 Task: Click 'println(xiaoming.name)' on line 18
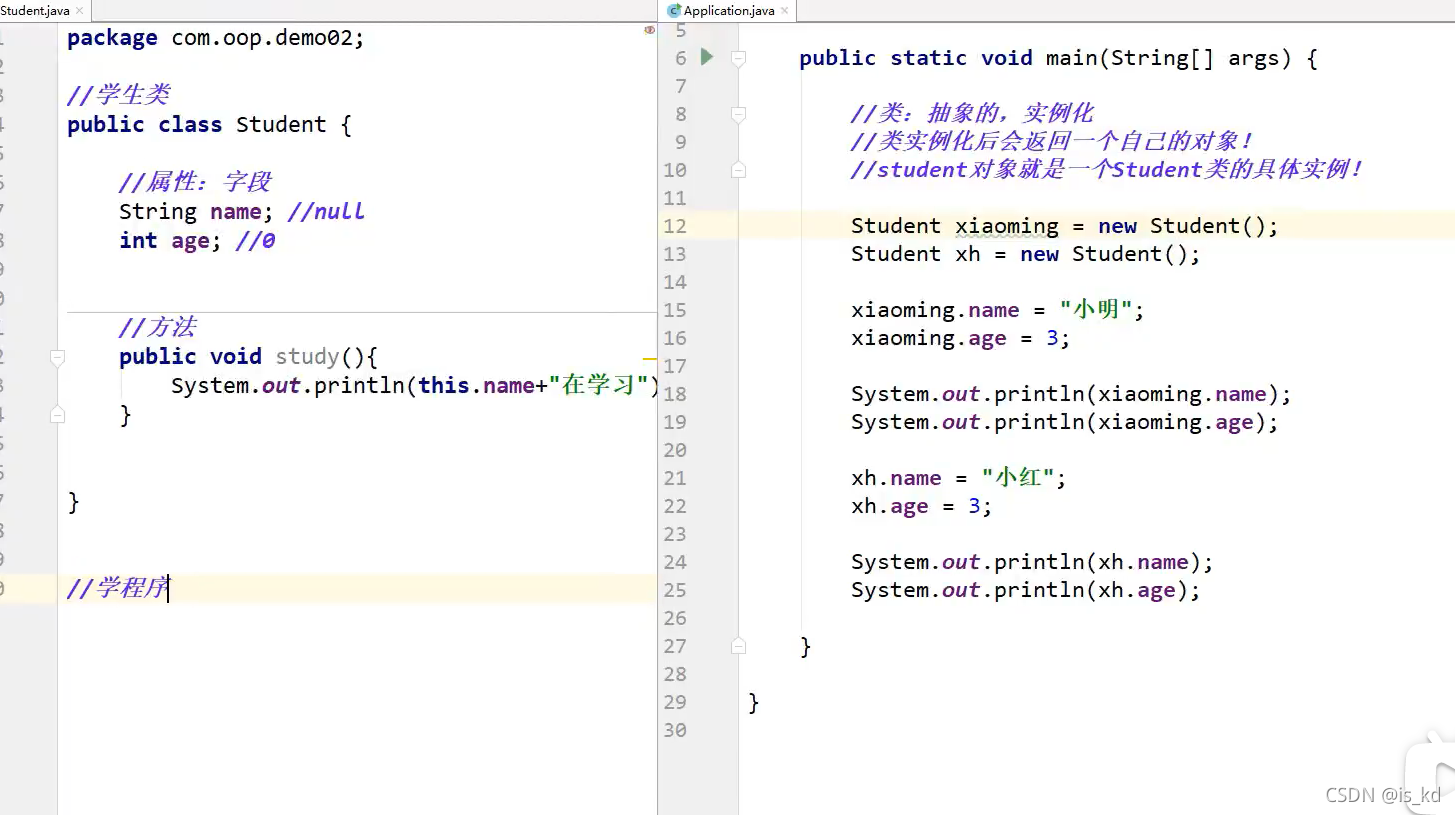point(1137,394)
